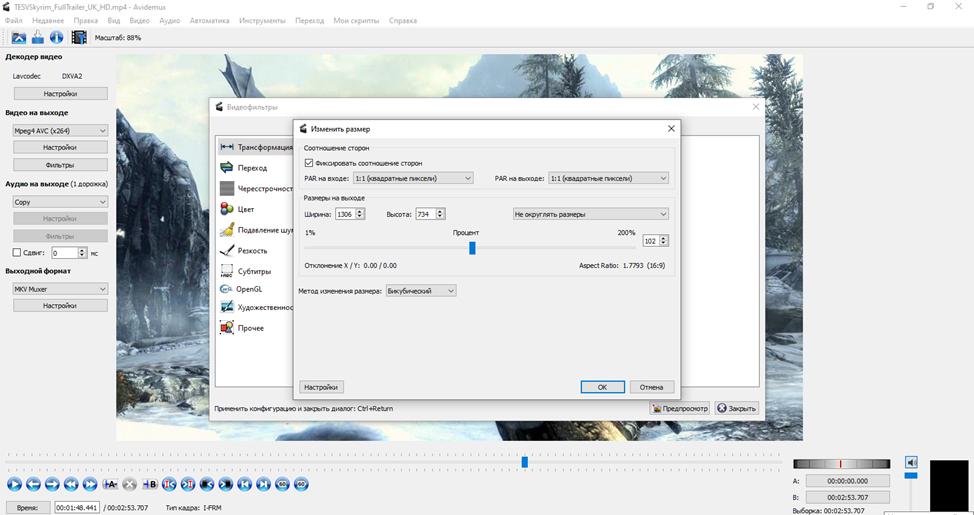Open the Видео menu

click(x=139, y=21)
